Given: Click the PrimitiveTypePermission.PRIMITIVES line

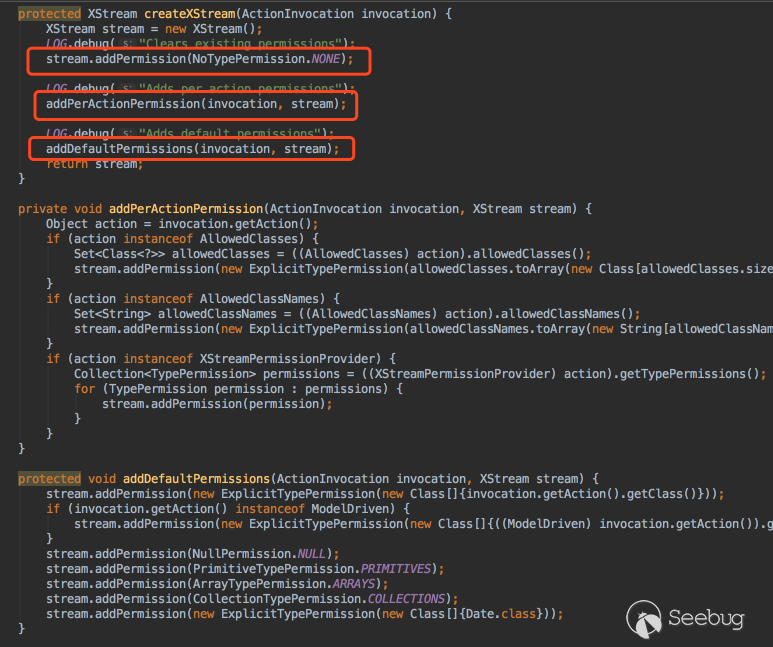Looking at the screenshot, I should pyautogui.click(x=245, y=569).
